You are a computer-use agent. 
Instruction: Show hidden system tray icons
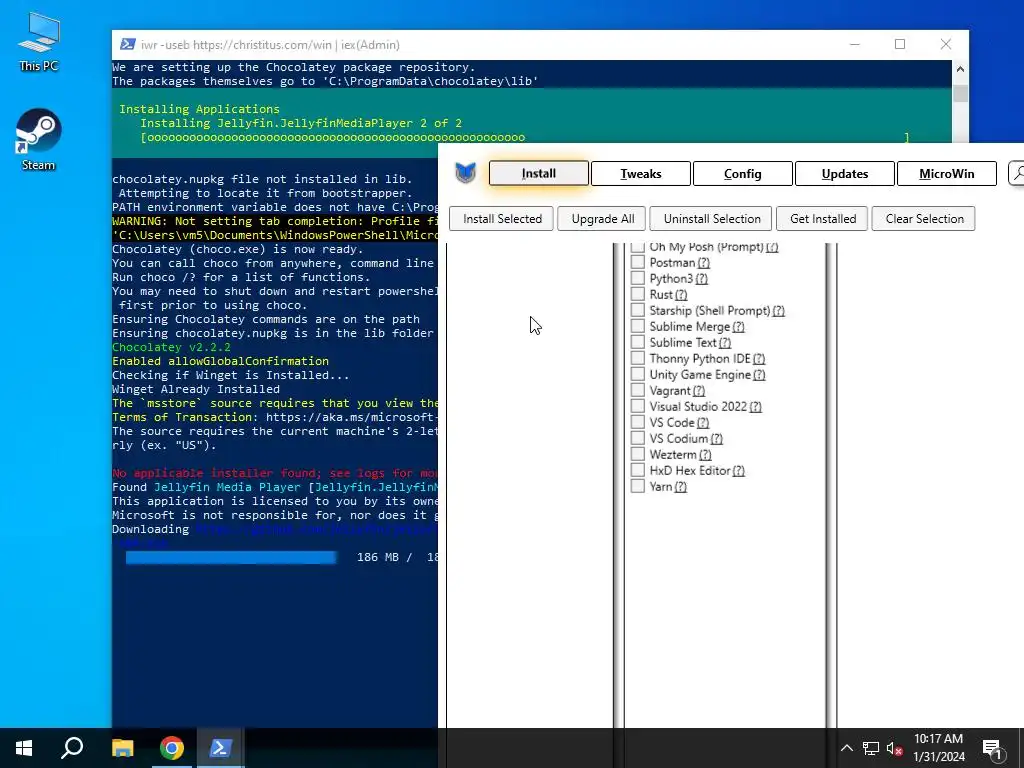point(846,748)
